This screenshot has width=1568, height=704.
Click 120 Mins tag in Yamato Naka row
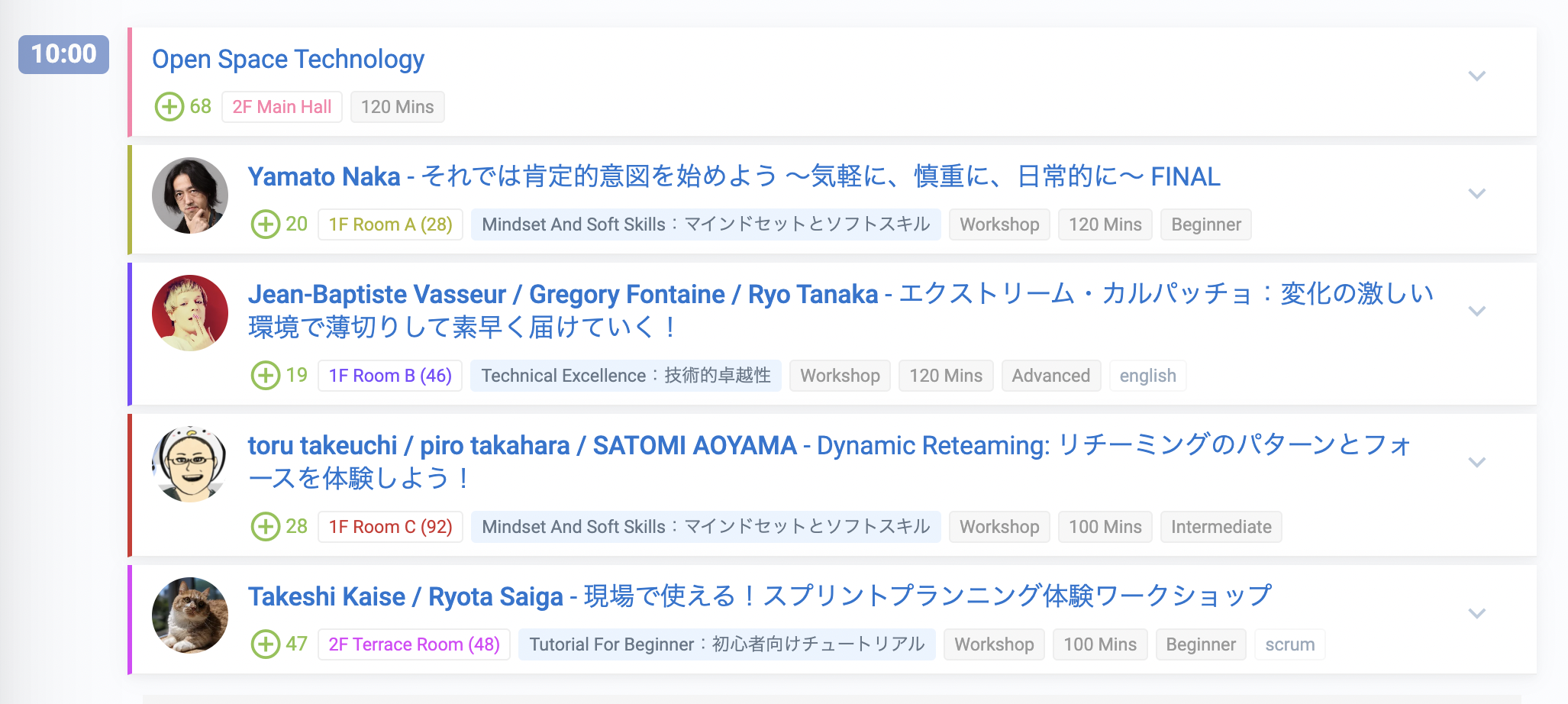point(1105,224)
